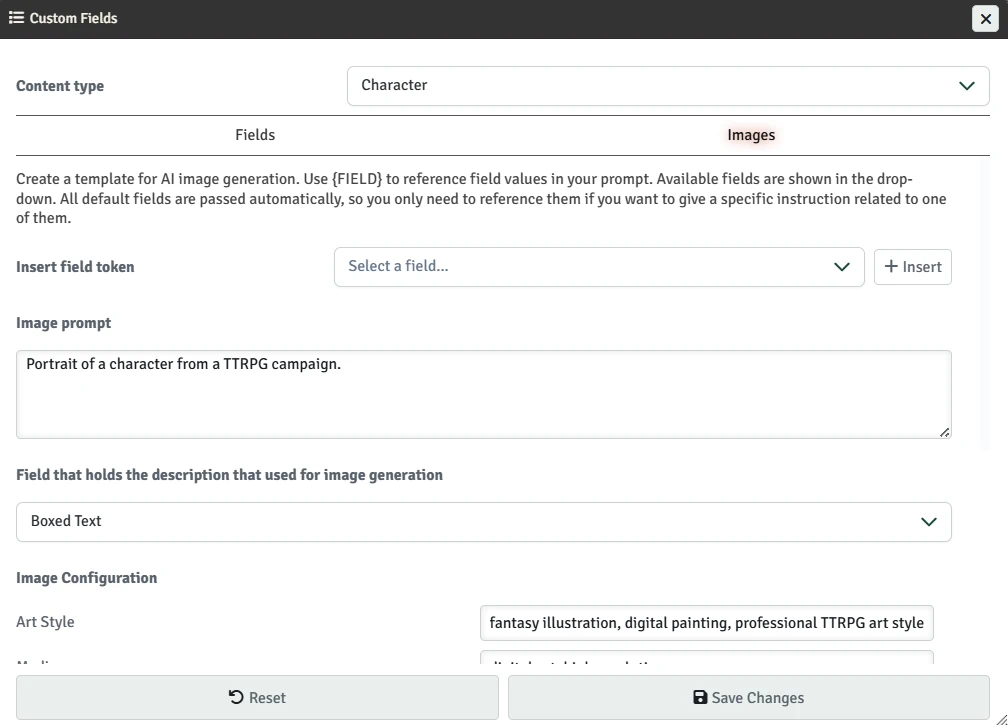Screen dimensions: 1008x725
Task: Grab the Image prompt textarea resize handle
Action: pos(945,432)
